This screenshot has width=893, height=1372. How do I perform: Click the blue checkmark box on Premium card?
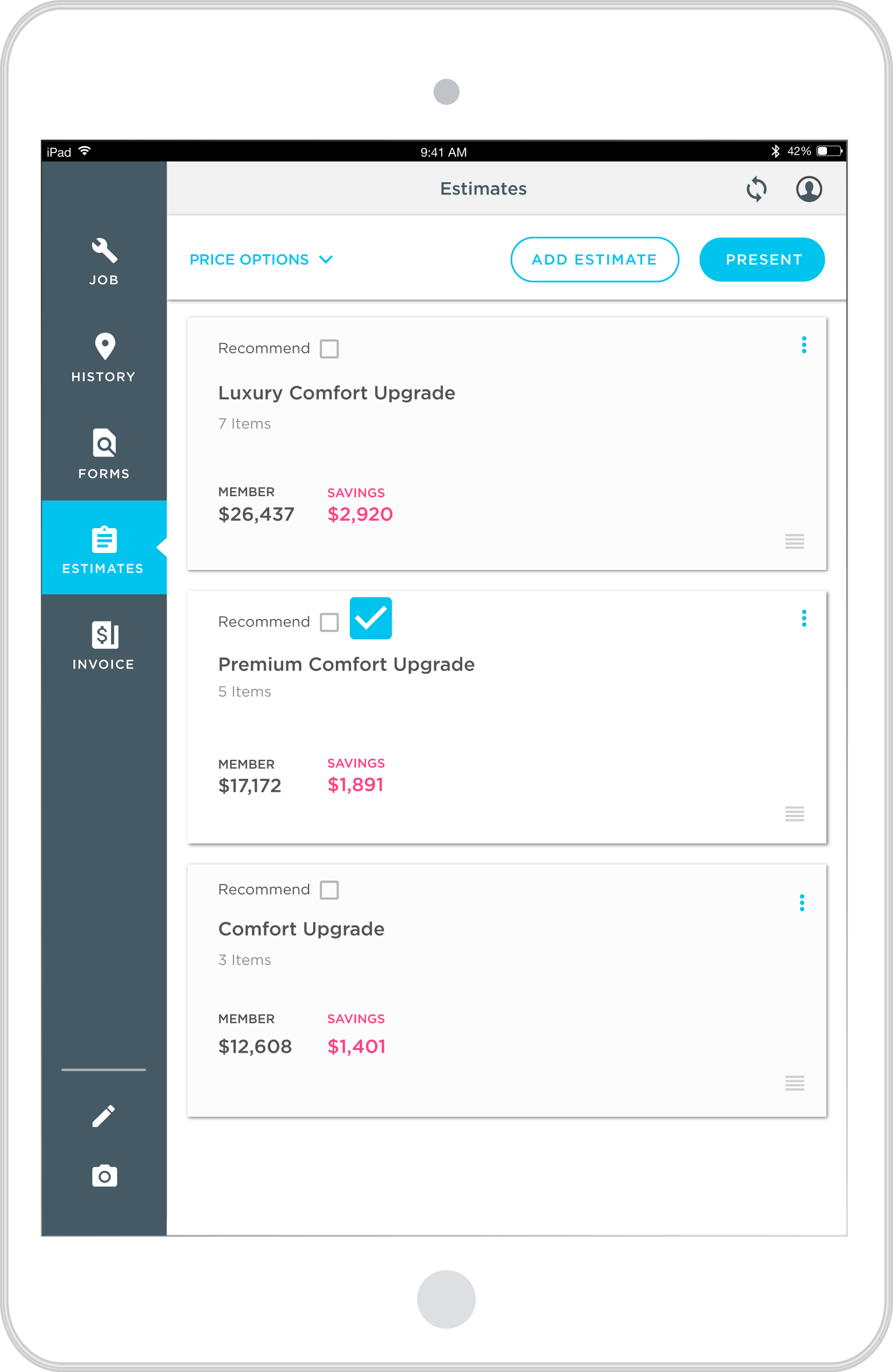[x=371, y=618]
